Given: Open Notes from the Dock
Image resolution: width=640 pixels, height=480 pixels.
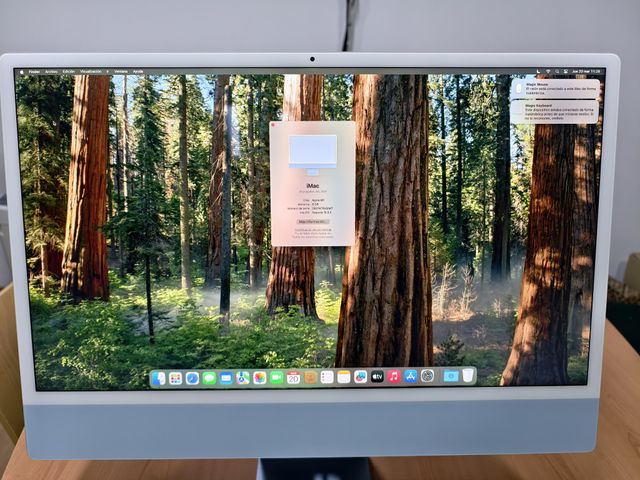Looking at the screenshot, I should click(x=344, y=377).
